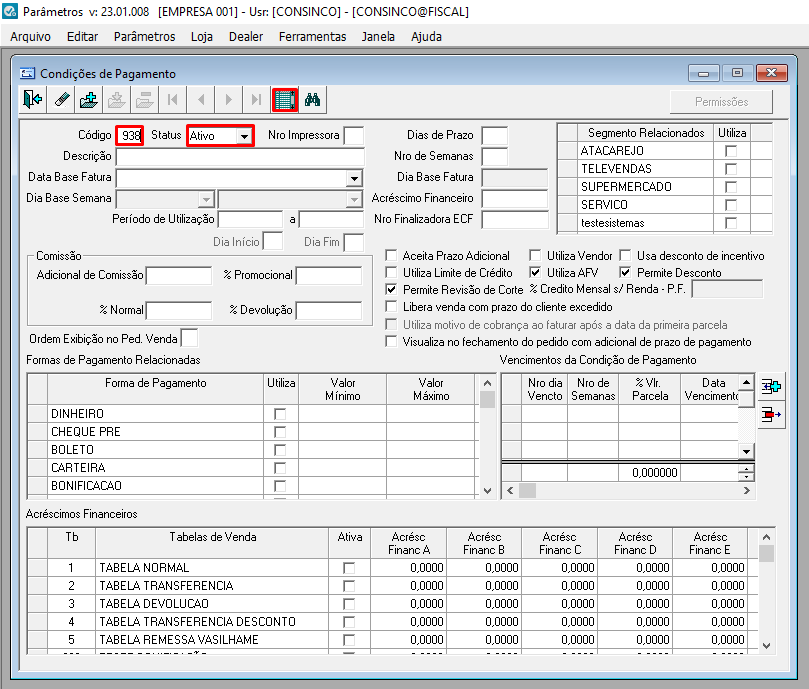Click the eraser clear-fields icon
This screenshot has height=689, width=809.
pyautogui.click(x=61, y=100)
